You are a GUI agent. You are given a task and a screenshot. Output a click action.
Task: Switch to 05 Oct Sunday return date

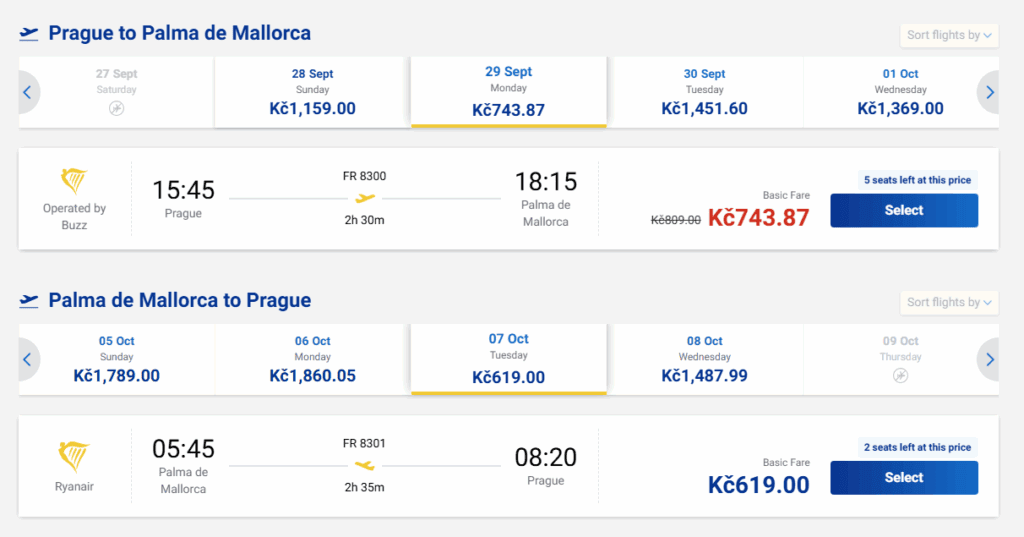pos(116,359)
